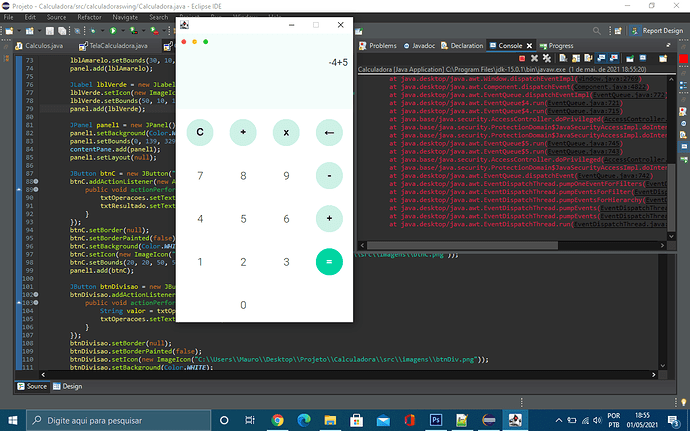The image size is (690, 431).
Task: Collapse code fold at line 88
Action: pyautogui.click(x=36, y=181)
